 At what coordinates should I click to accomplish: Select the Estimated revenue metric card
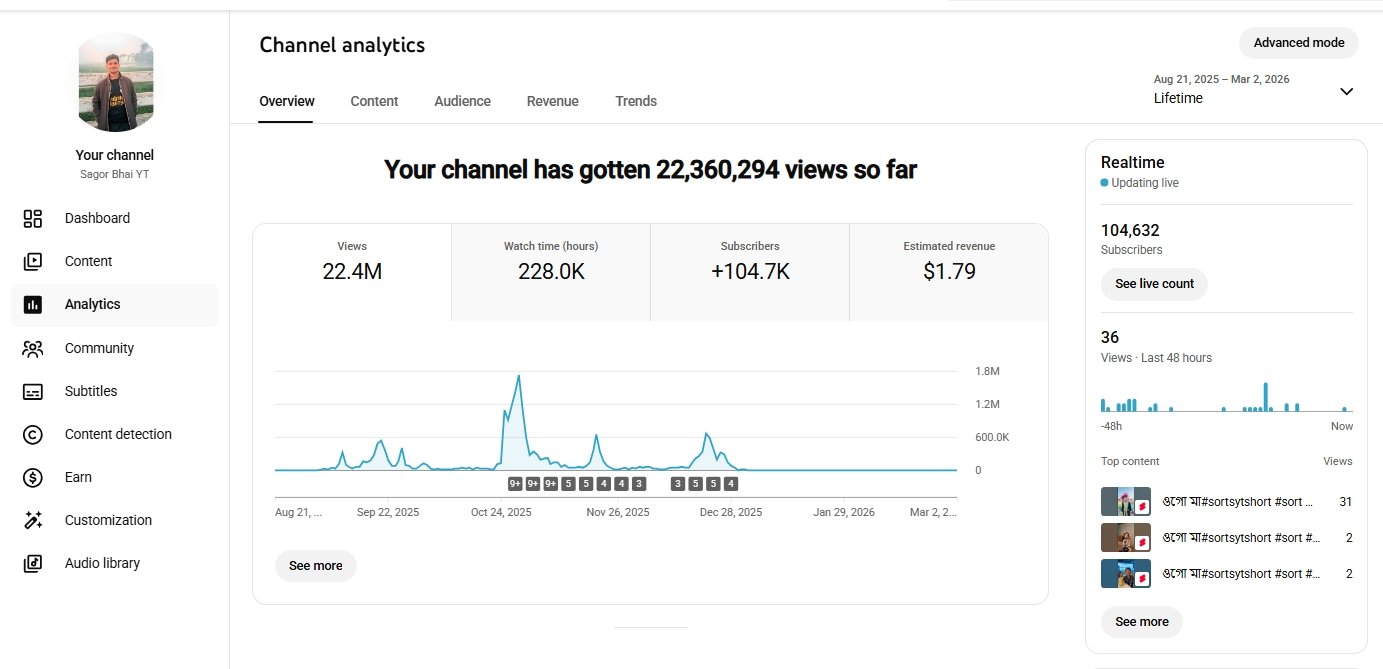coord(948,262)
